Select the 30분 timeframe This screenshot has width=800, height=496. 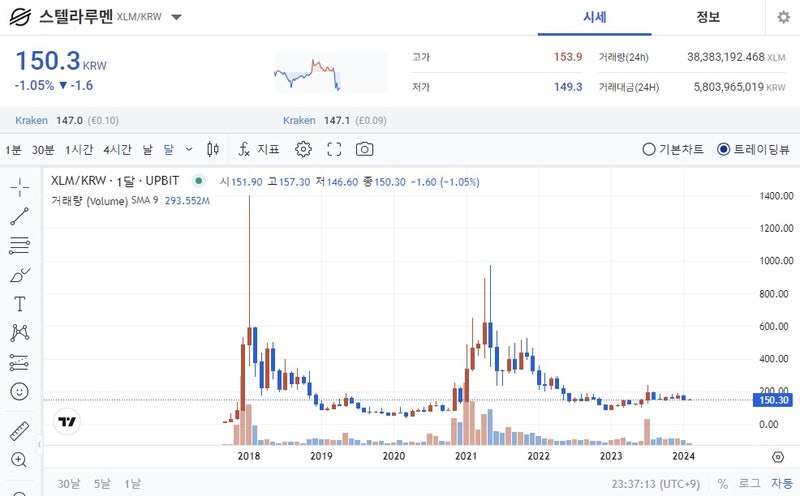(x=43, y=150)
